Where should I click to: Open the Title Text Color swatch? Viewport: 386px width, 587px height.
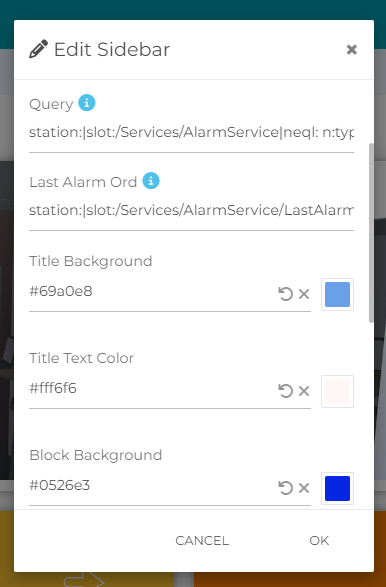(337, 391)
